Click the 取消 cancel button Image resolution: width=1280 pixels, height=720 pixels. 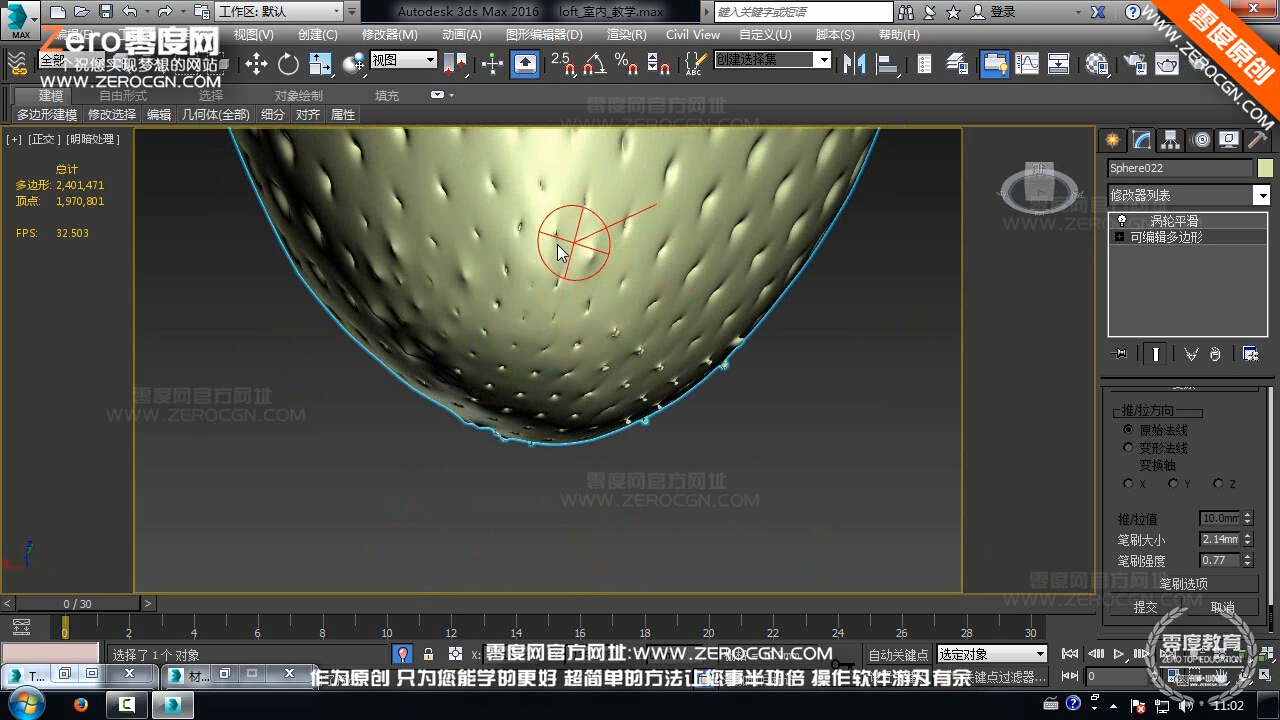(1222, 607)
